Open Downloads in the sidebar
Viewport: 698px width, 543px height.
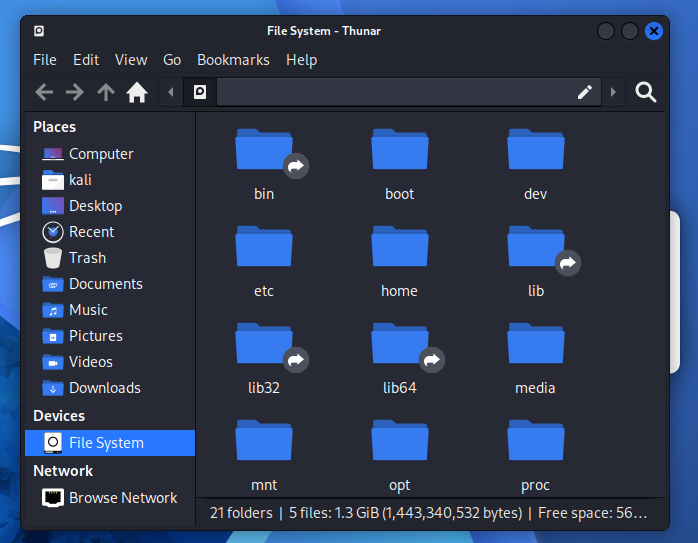(x=110, y=388)
